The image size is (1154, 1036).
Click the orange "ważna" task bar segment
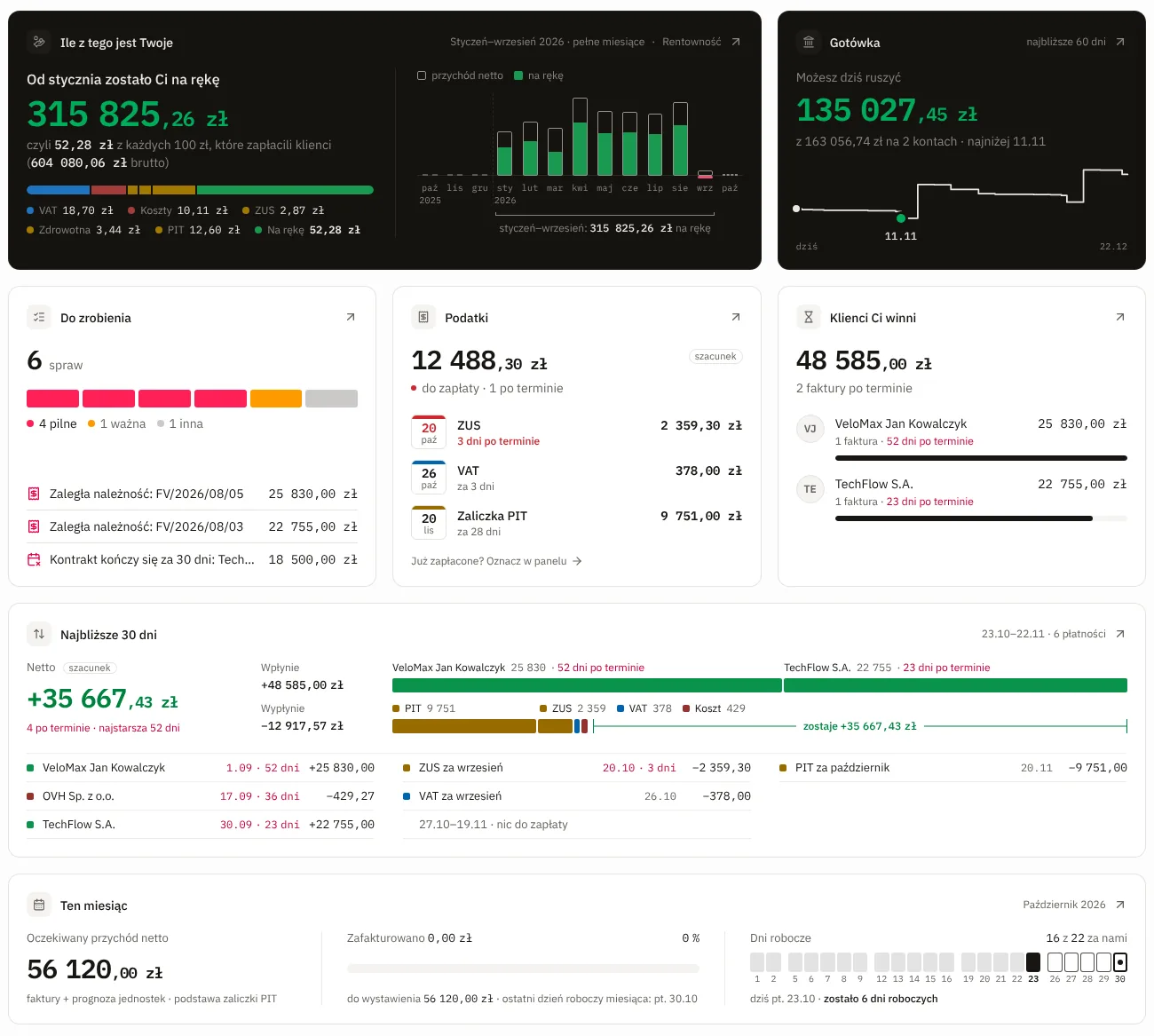click(276, 399)
